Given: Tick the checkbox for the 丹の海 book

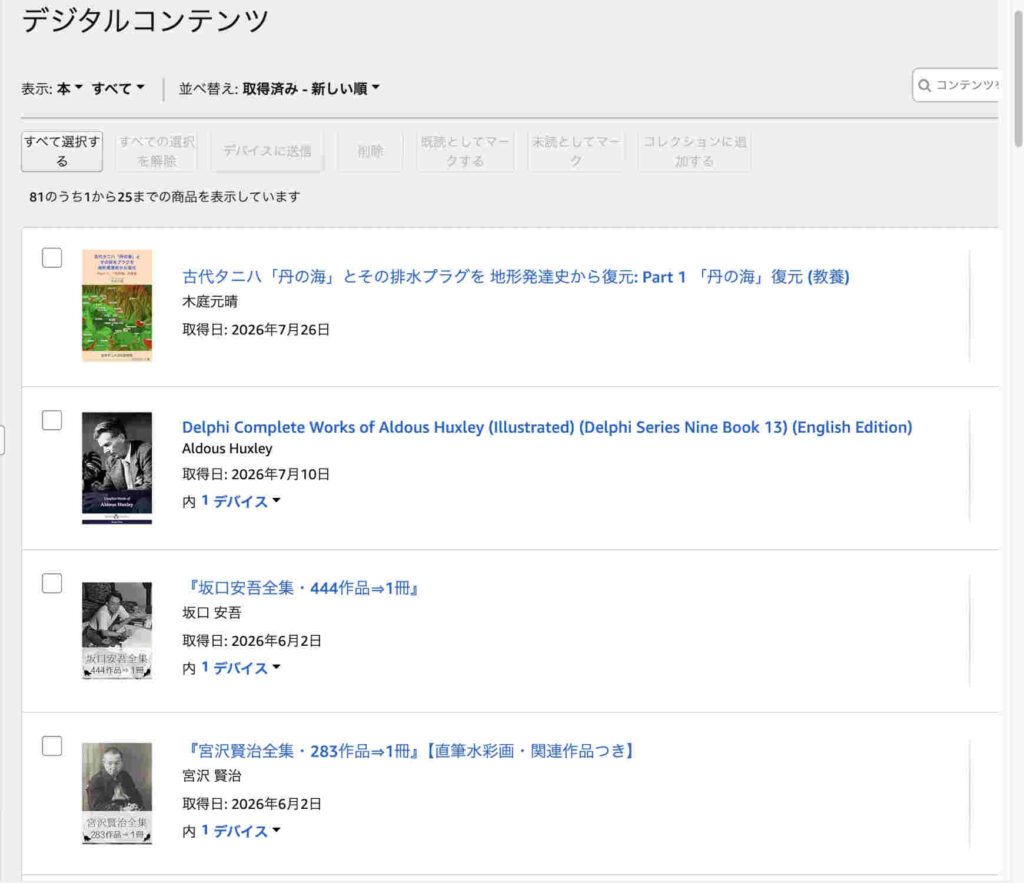Looking at the screenshot, I should (x=52, y=258).
